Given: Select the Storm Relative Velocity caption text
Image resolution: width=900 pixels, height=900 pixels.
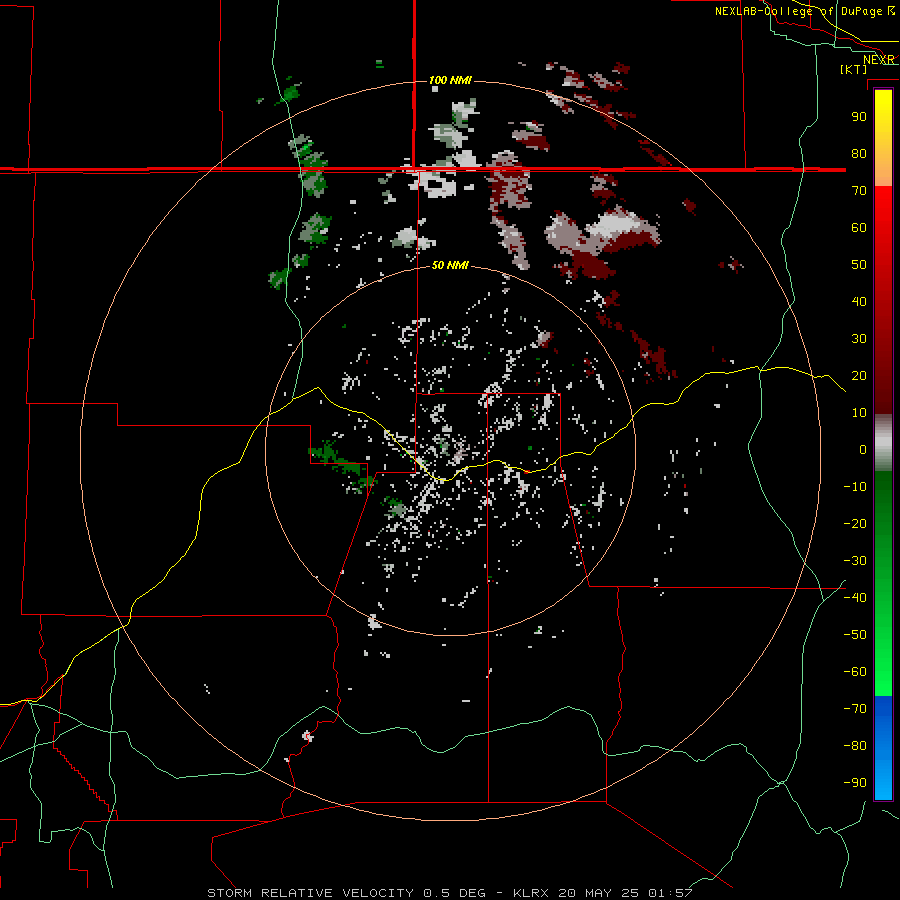Looking at the screenshot, I should tap(450, 893).
